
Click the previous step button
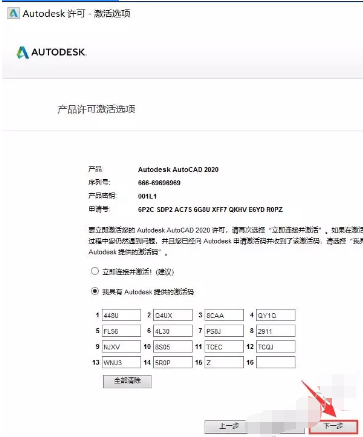tap(229, 426)
